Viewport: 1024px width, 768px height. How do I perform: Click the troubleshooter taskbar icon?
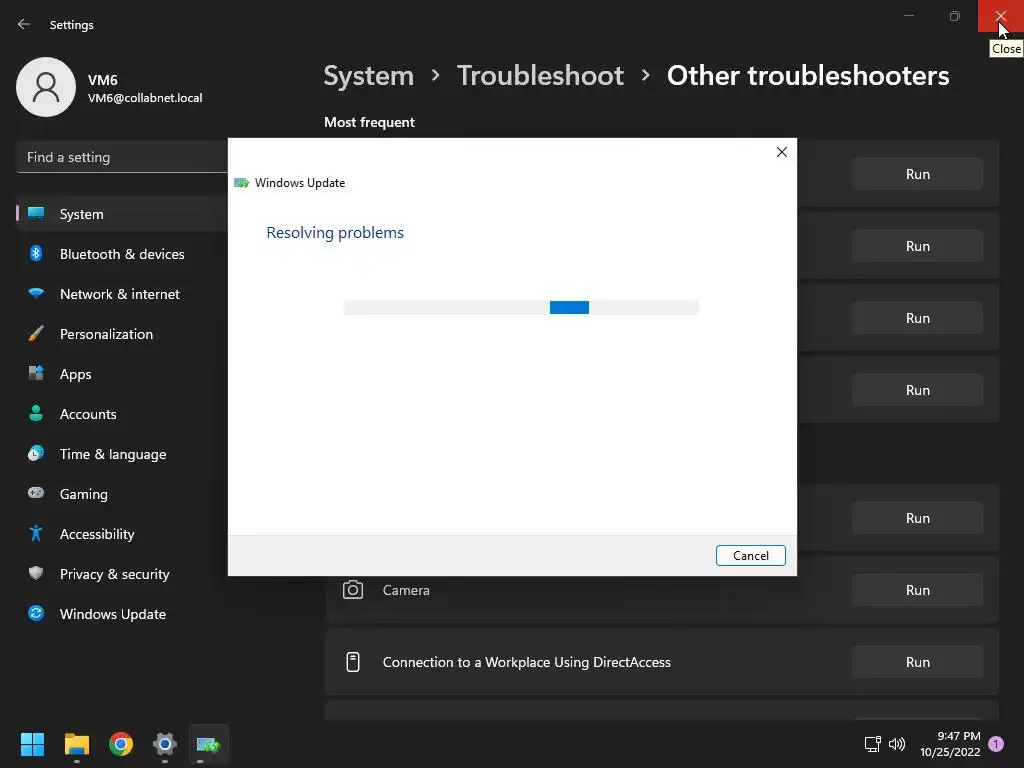click(208, 744)
